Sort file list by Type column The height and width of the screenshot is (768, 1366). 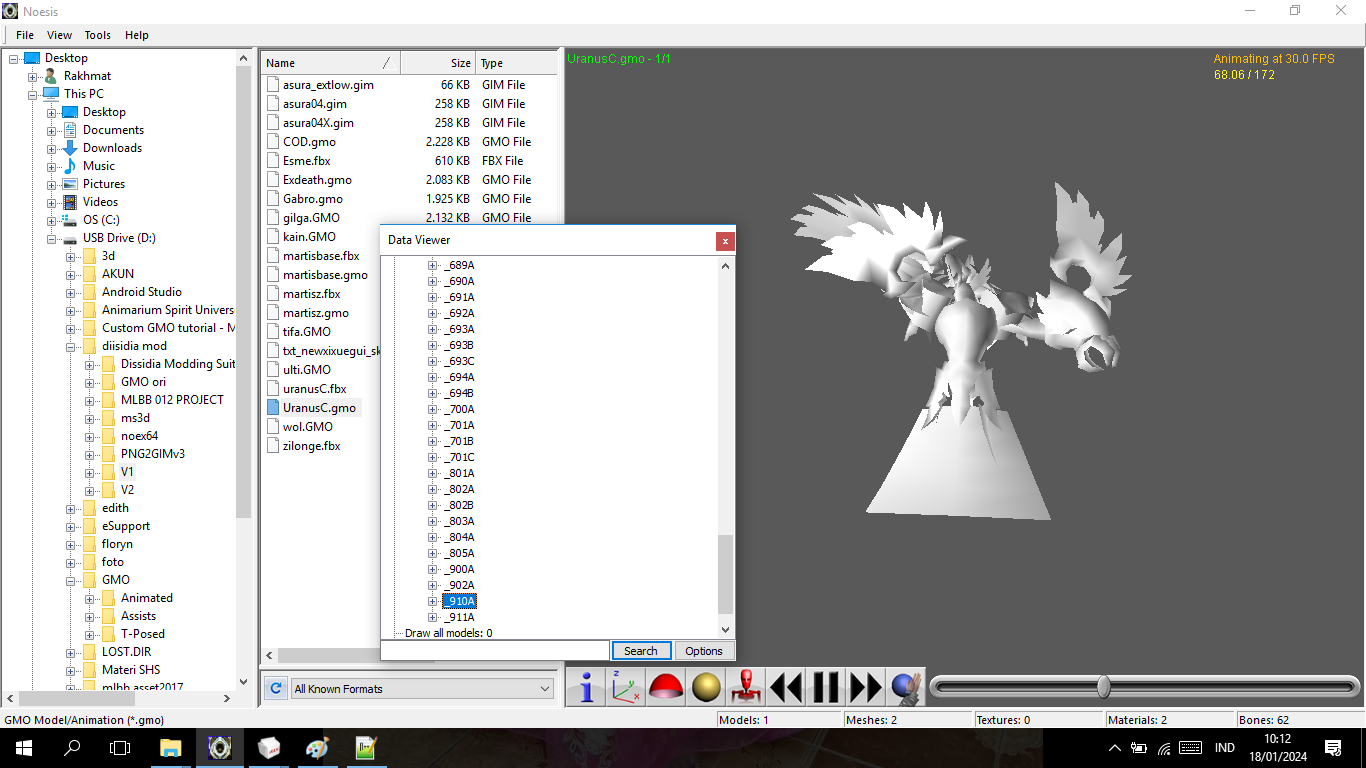[516, 63]
